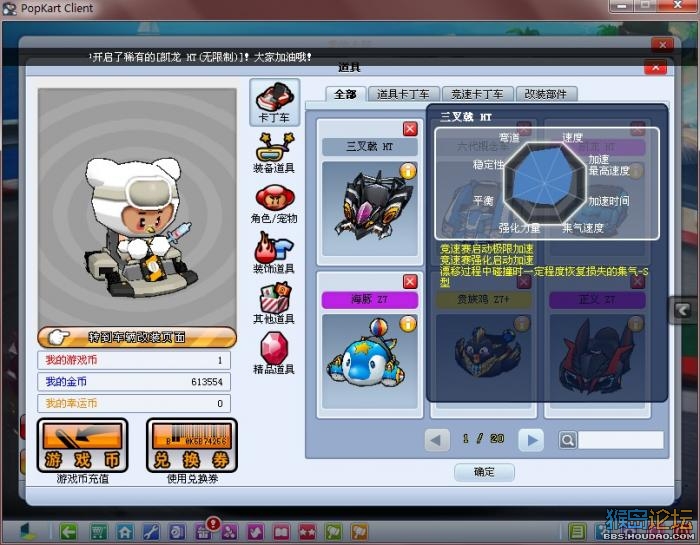
Task: Select the 三叉戟 HT kart thumbnail
Action: [x=370, y=209]
